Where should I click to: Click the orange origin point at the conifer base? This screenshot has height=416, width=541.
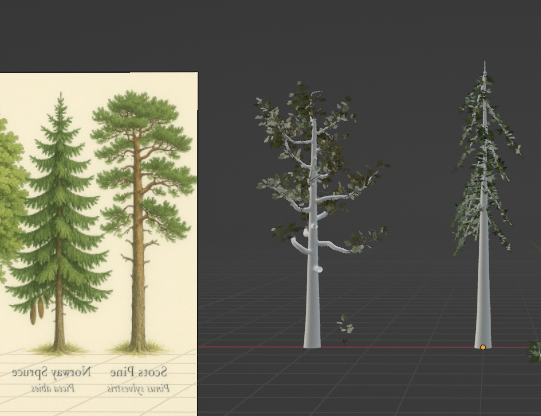click(483, 347)
